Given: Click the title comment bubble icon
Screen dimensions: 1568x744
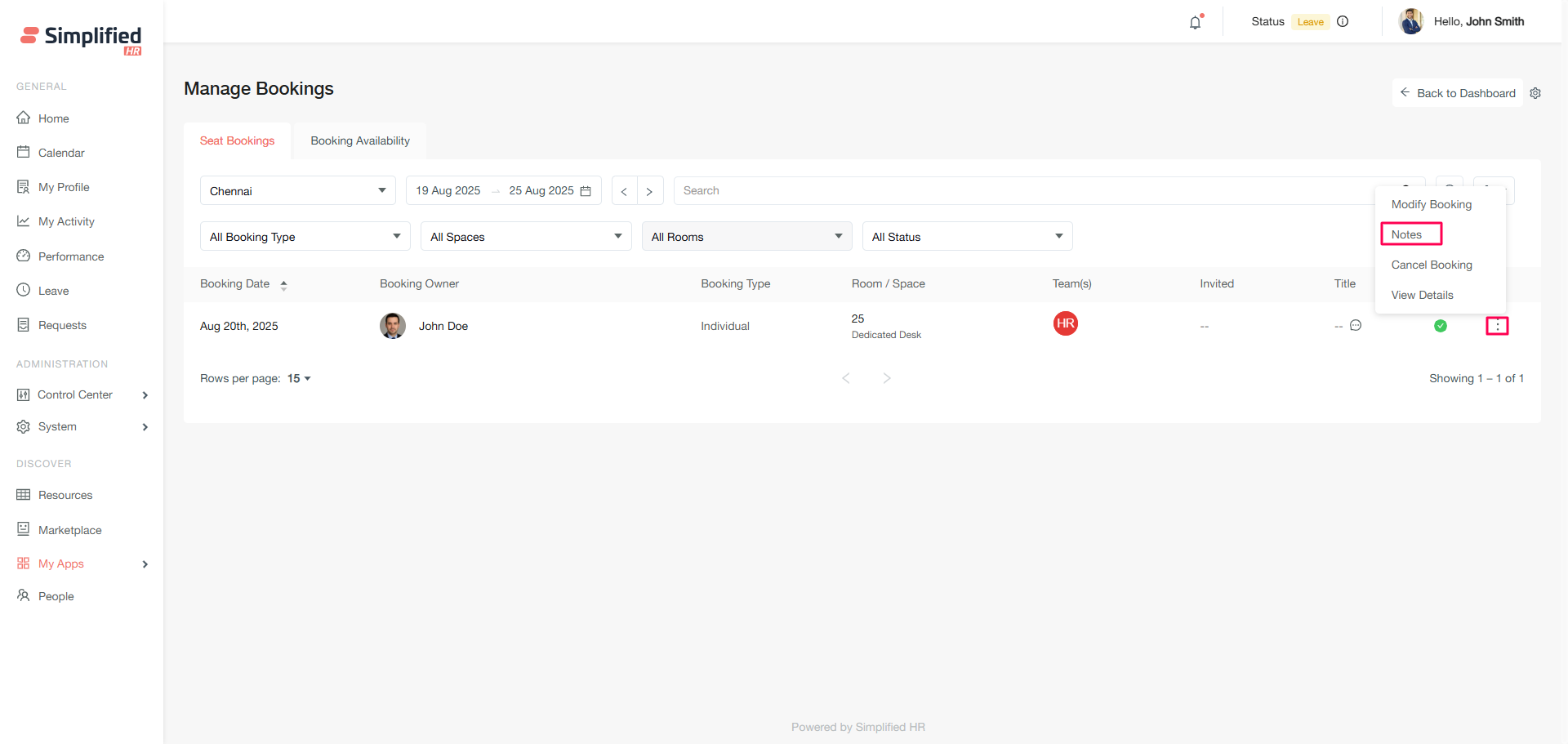Looking at the screenshot, I should point(1356,325).
